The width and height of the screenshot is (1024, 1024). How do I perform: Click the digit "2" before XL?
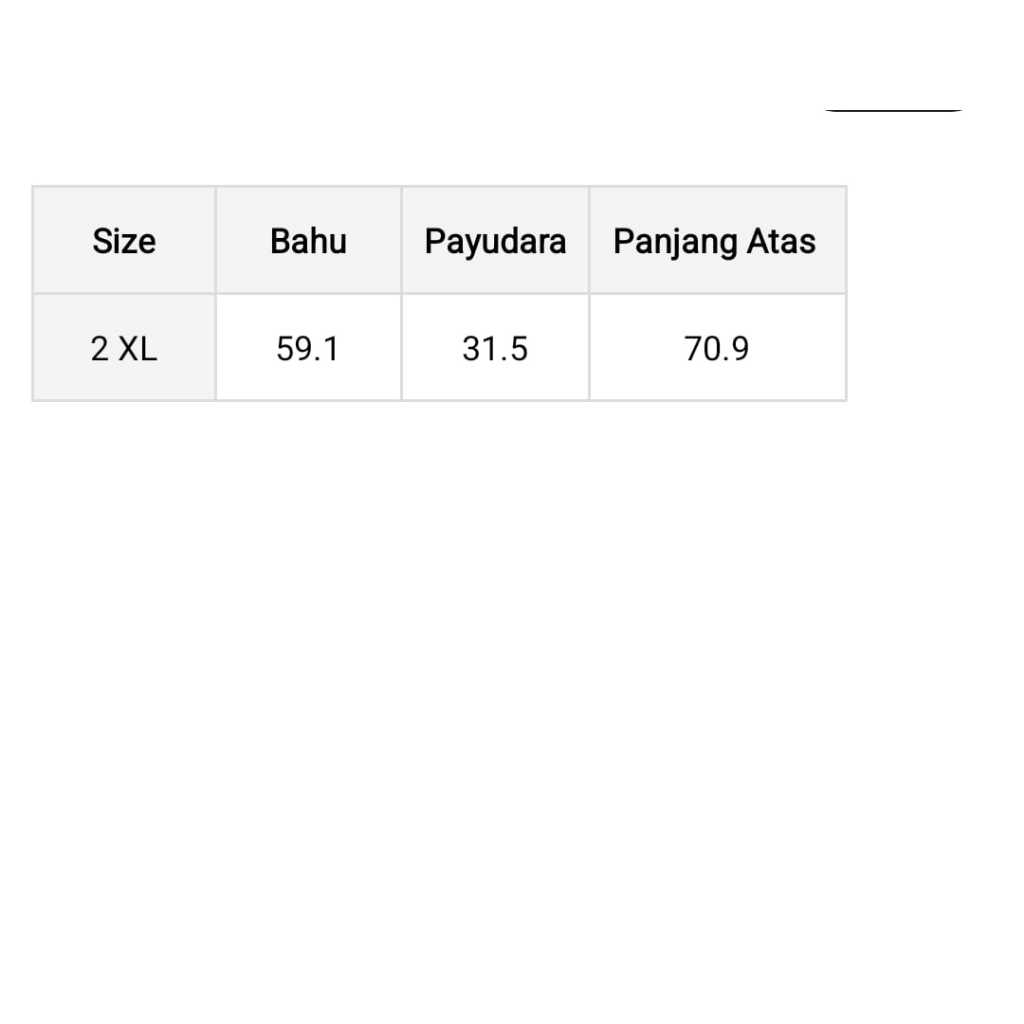(99, 348)
